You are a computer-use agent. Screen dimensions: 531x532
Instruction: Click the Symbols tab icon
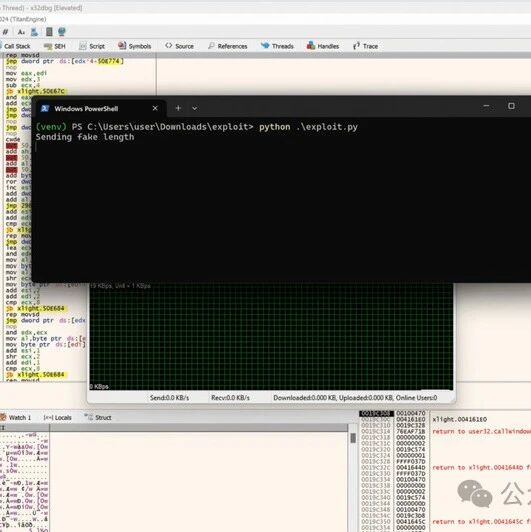pyautogui.click(x=122, y=45)
